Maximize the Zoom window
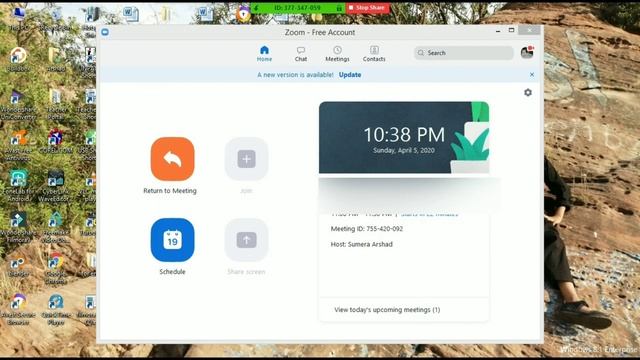 511,31
